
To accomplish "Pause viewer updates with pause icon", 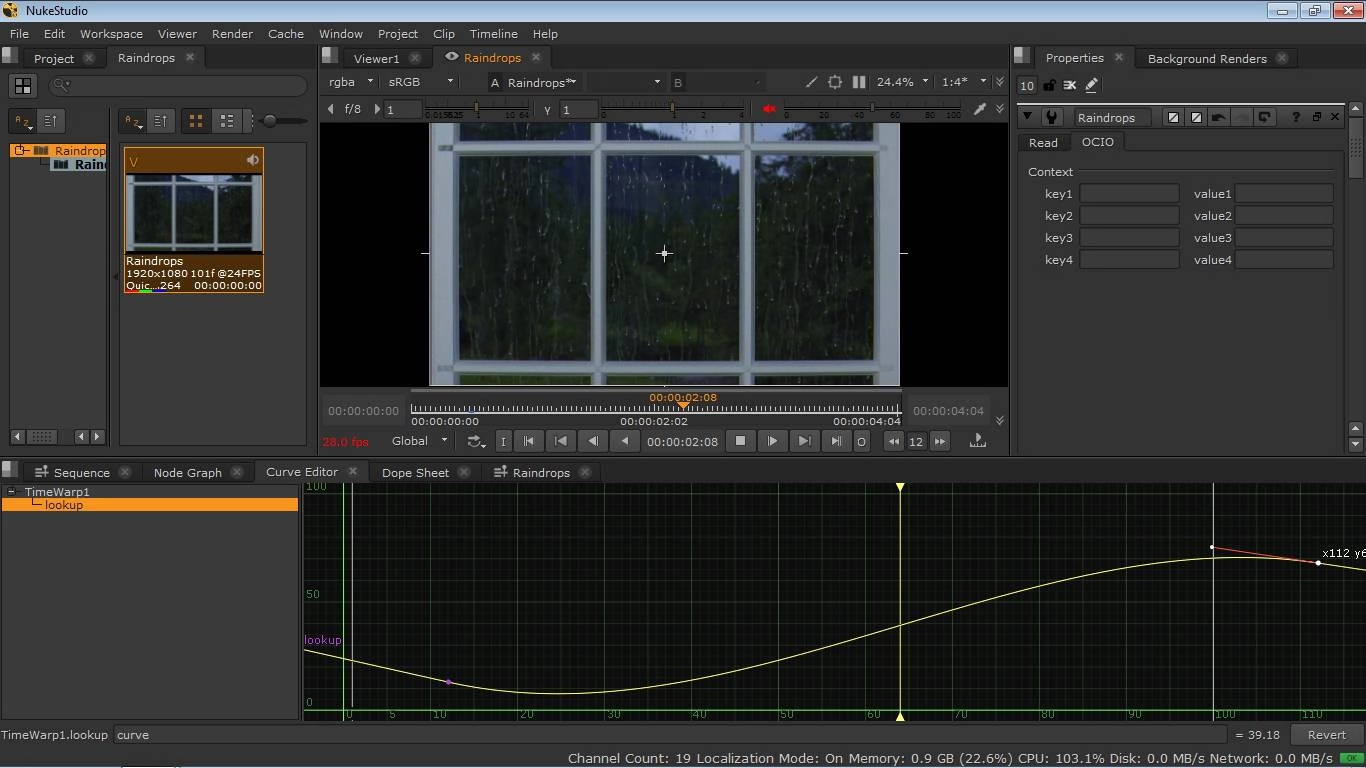I will (x=859, y=82).
